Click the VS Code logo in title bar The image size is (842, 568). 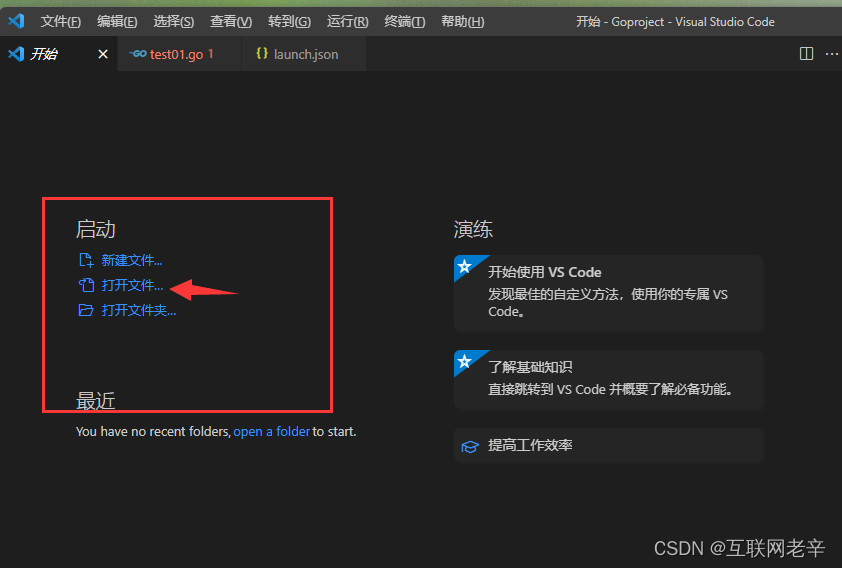[16, 21]
